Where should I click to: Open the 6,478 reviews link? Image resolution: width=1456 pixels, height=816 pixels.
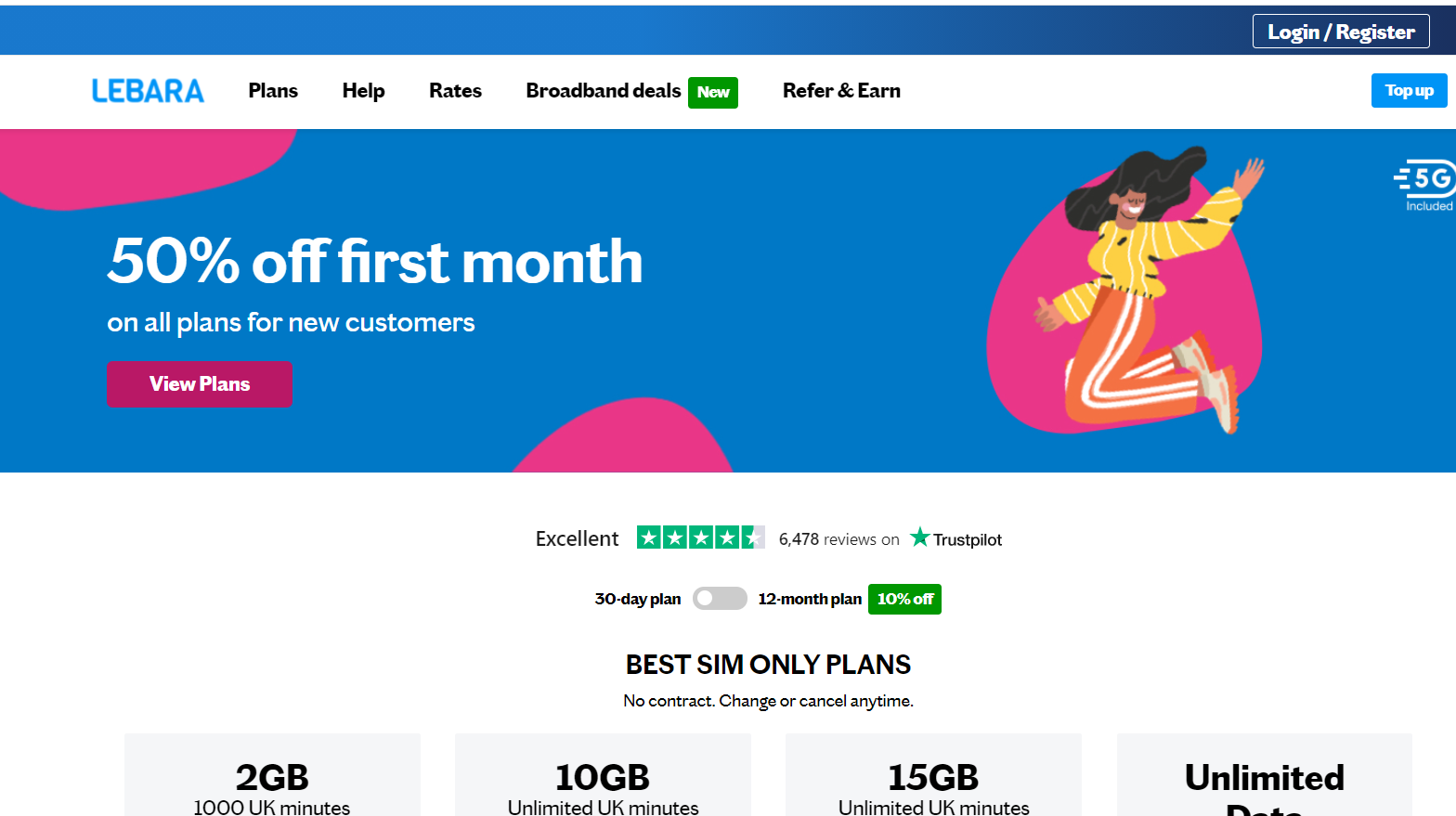pos(838,539)
